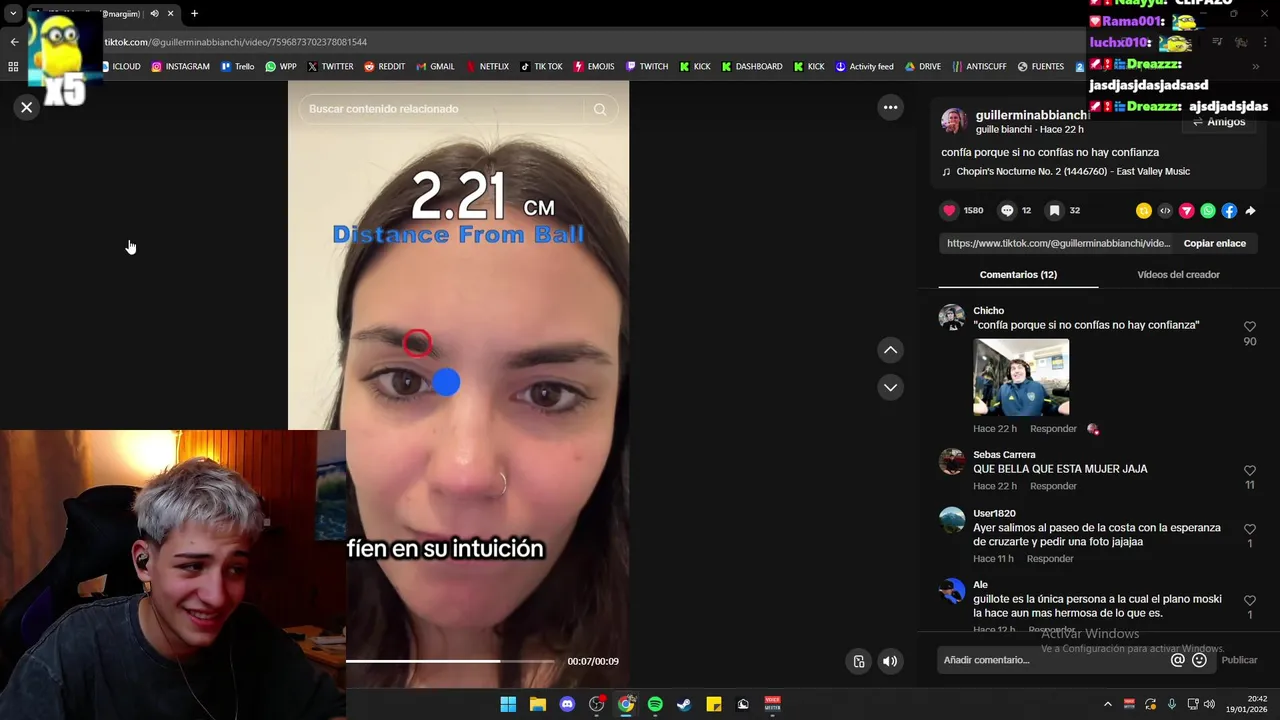Image resolution: width=1280 pixels, height=720 pixels.
Task: Open the ANTISCUFF bookmark
Action: click(x=979, y=67)
